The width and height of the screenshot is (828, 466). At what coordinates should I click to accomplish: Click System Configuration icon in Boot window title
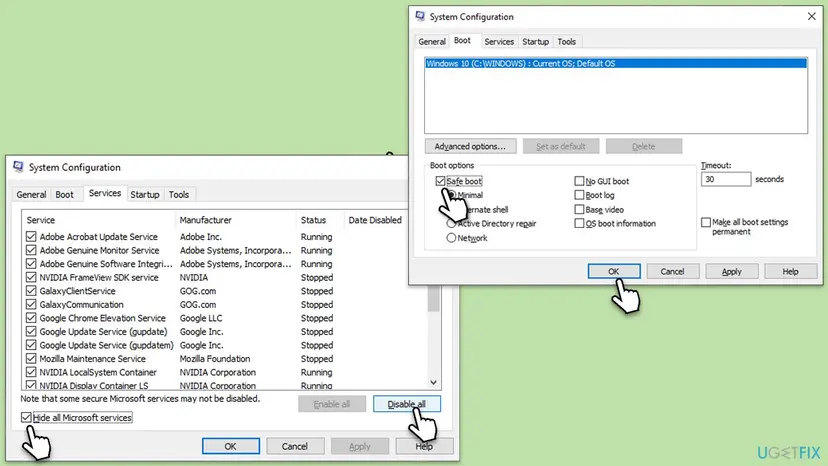pyautogui.click(x=420, y=16)
